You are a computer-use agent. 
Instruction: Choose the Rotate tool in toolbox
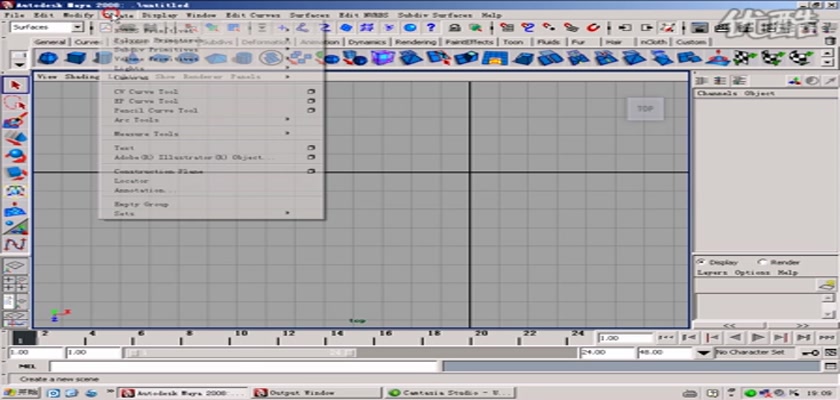coord(16,156)
